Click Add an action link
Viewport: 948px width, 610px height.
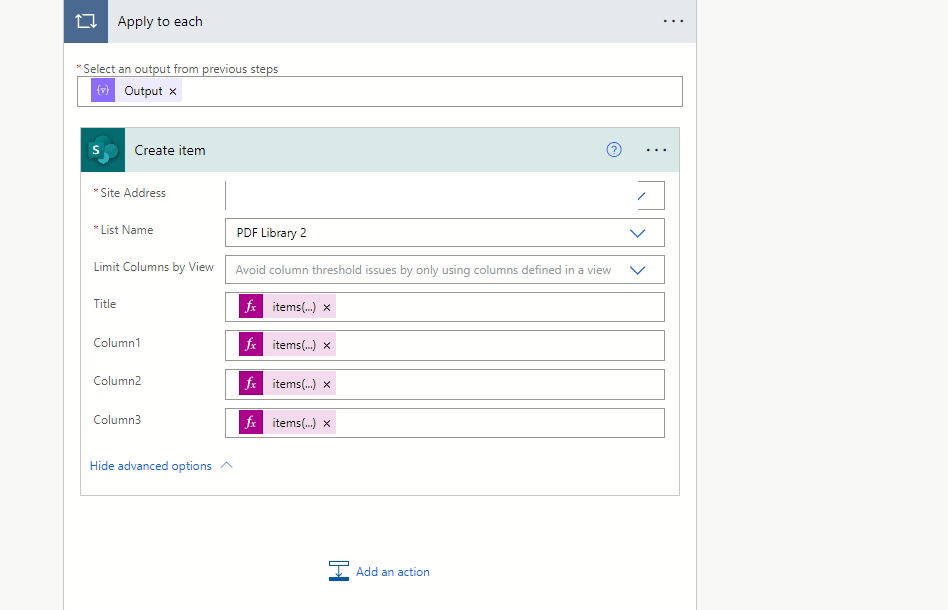click(392, 571)
